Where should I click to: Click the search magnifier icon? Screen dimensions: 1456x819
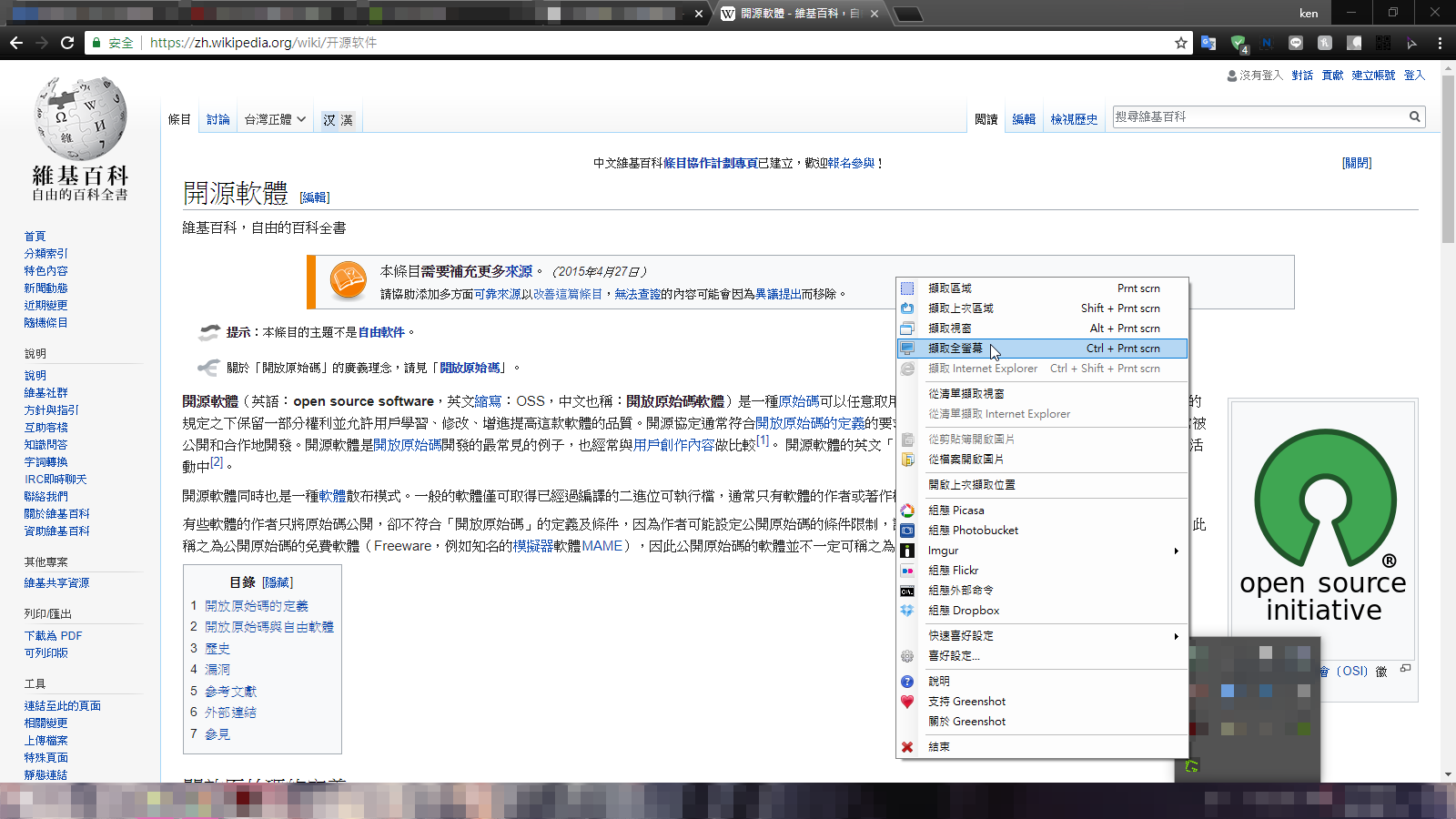[1414, 116]
